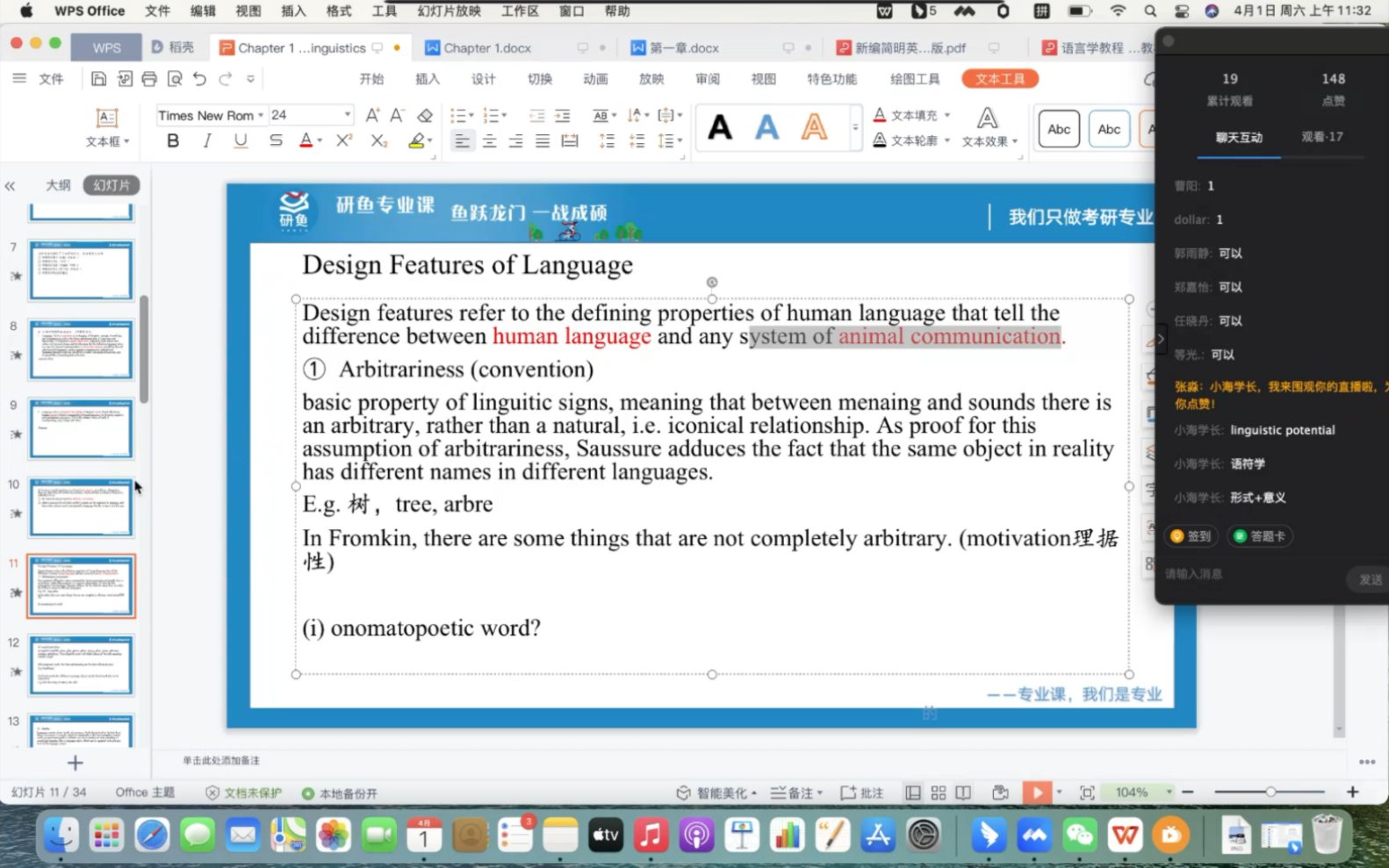The image size is (1389, 868).
Task: Open the 批注 comments button in status bar
Action: pyautogui.click(x=862, y=793)
